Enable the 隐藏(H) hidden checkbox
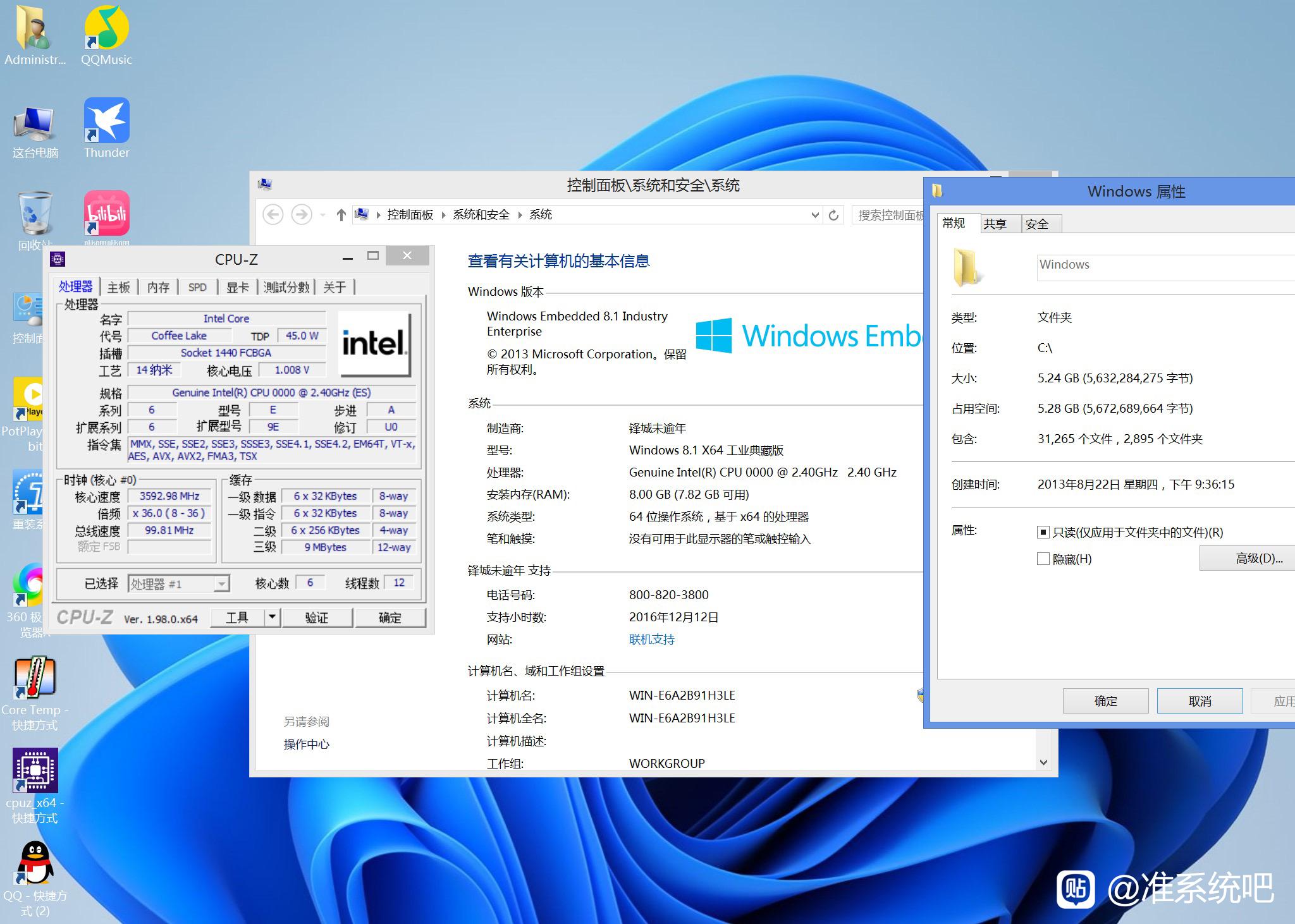The height and width of the screenshot is (924, 1295). point(1043,559)
